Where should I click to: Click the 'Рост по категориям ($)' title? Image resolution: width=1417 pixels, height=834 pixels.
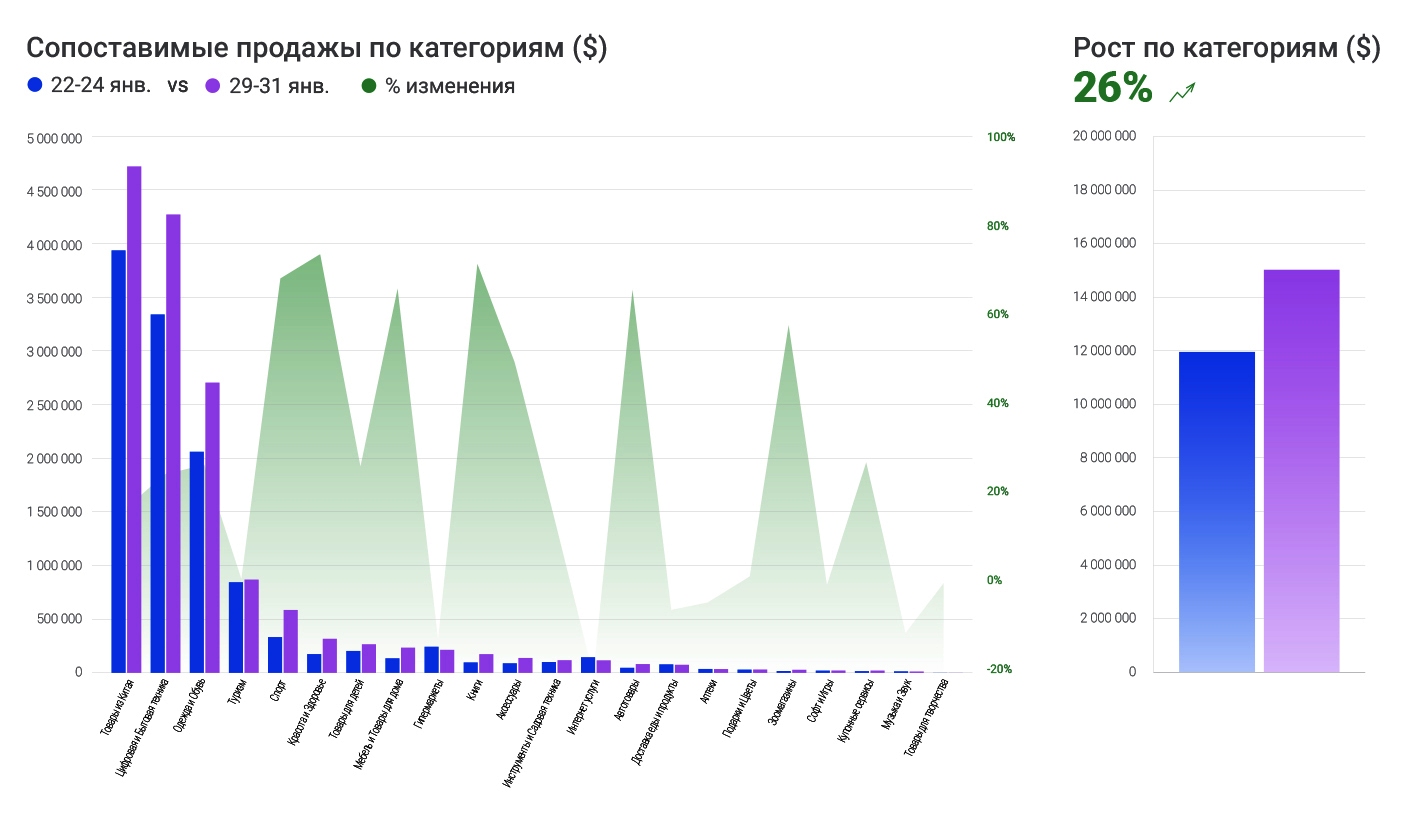[x=1227, y=48]
